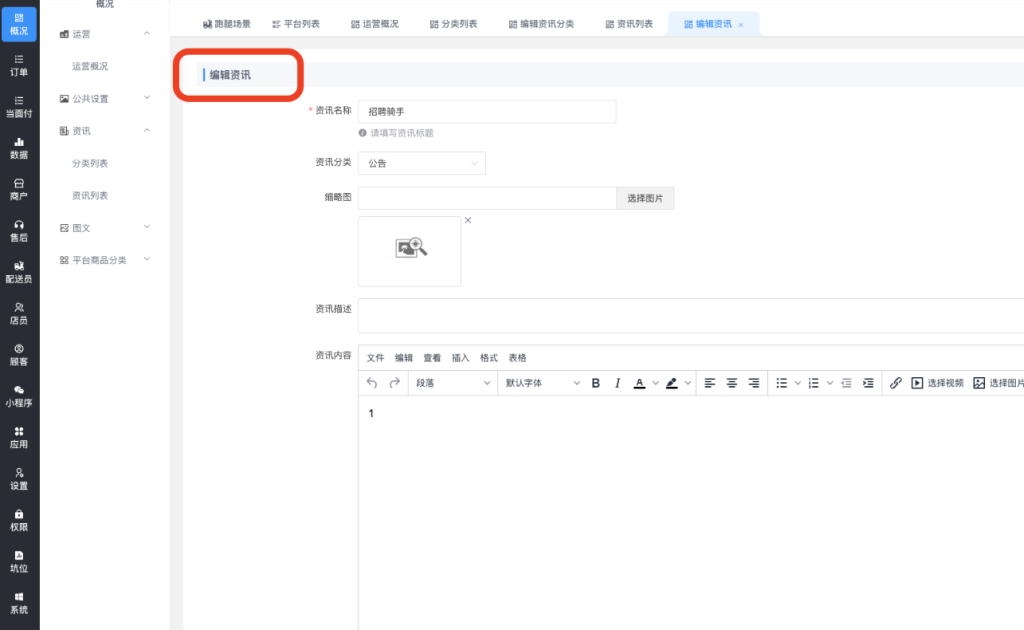
Task: Click the undo arrow in the editor
Action: click(x=373, y=383)
